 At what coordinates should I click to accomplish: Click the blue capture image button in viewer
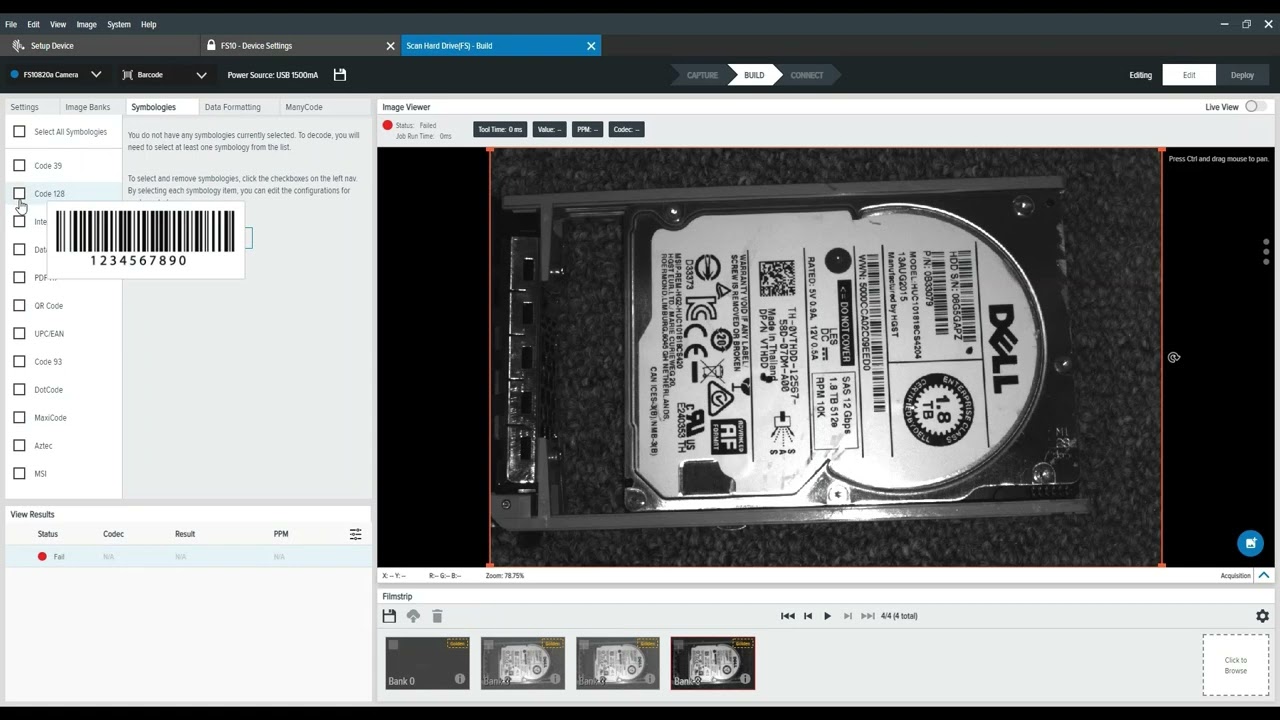point(1250,543)
